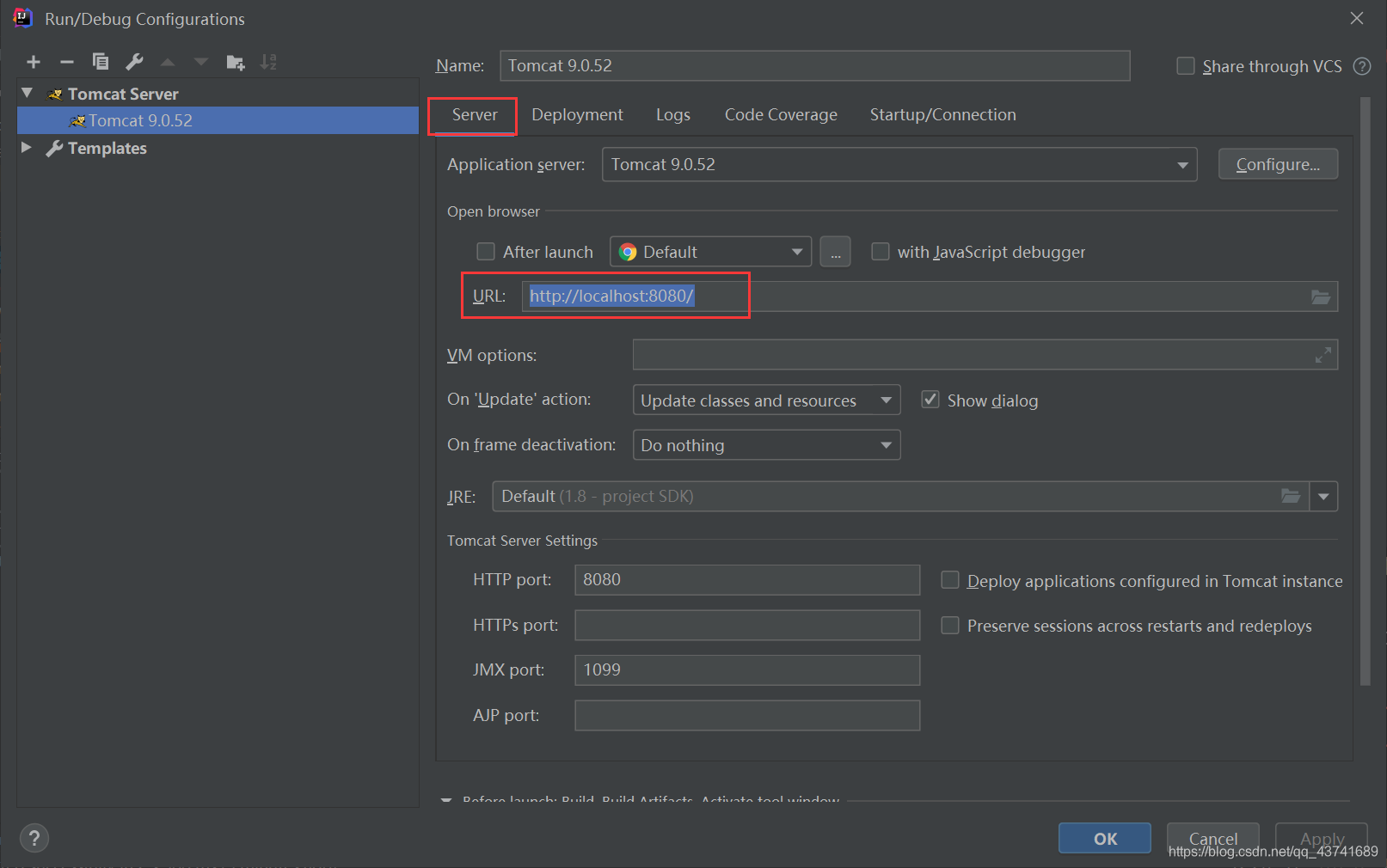The image size is (1387, 868).
Task: Click the Apply button
Action: tap(1322, 838)
